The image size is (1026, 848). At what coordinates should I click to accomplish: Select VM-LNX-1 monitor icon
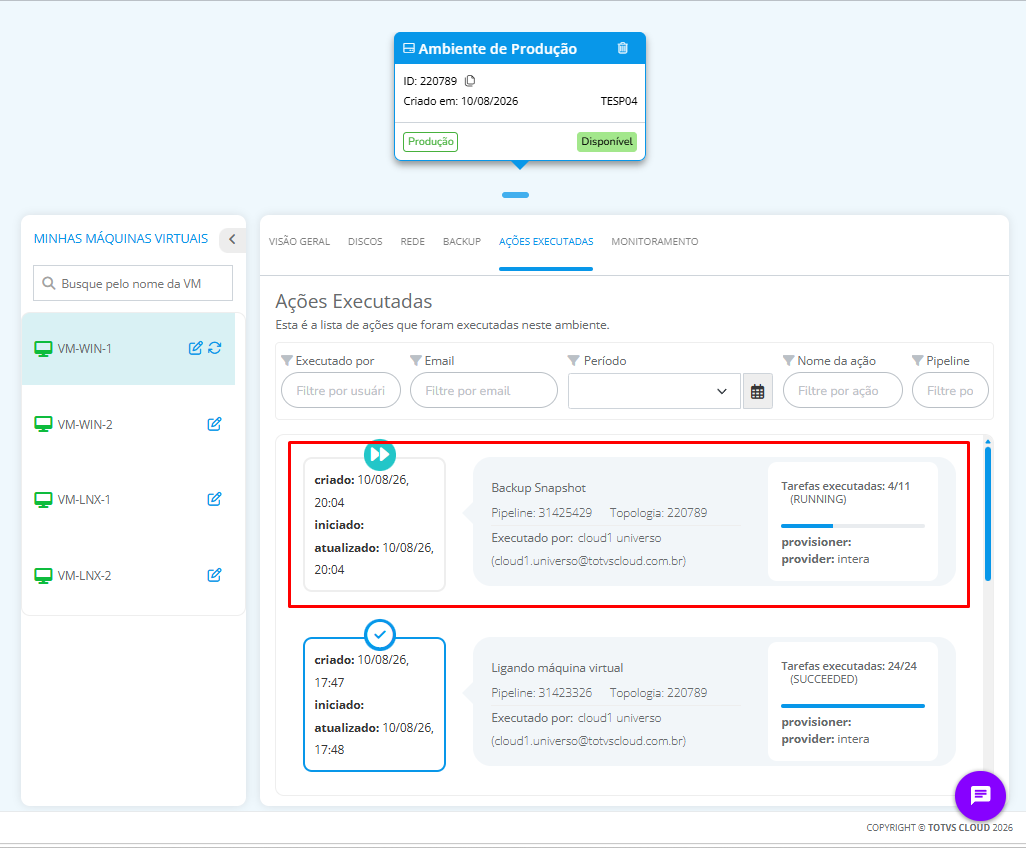pos(43,500)
